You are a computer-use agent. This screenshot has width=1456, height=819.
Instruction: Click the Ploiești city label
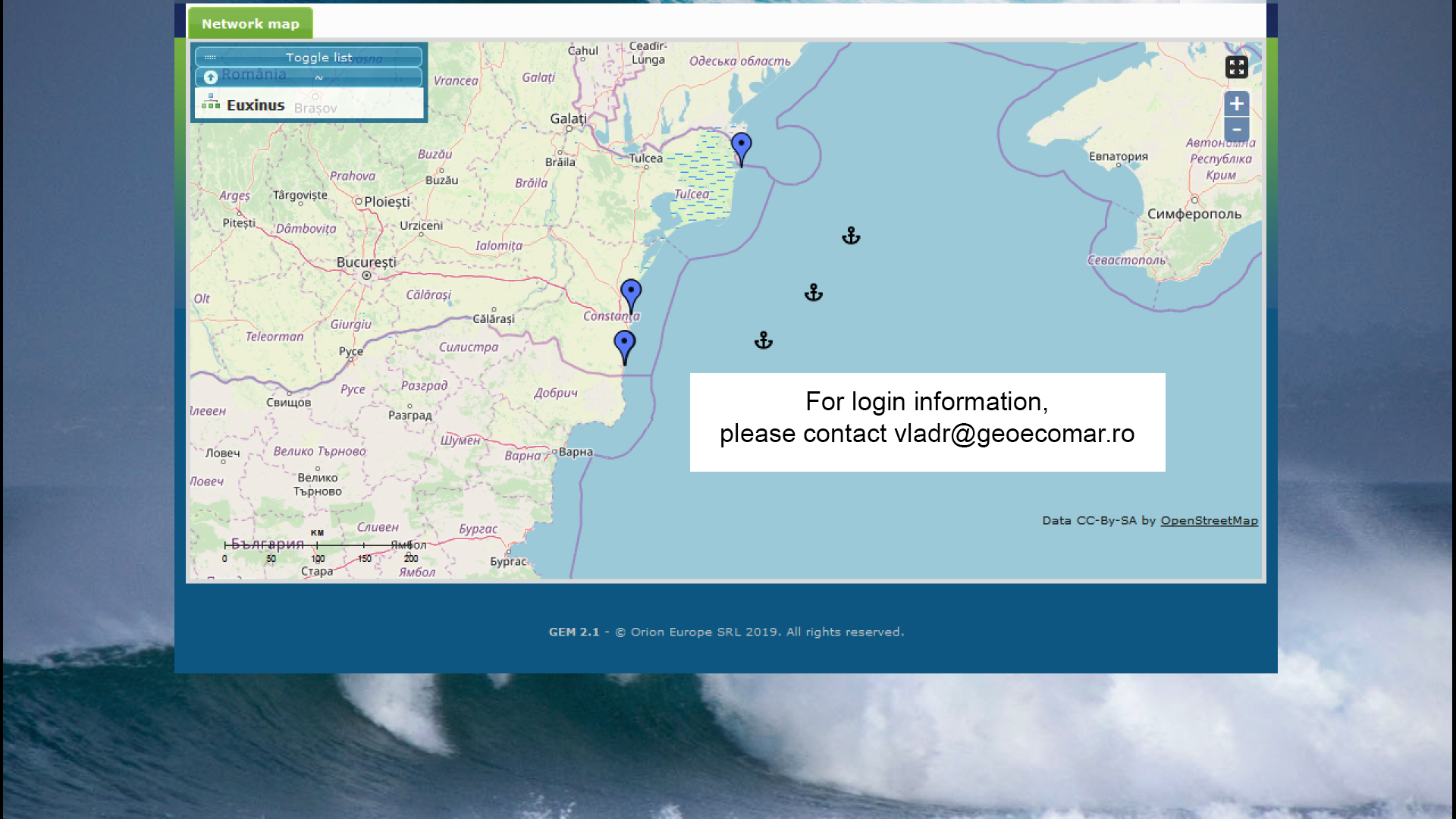tap(387, 202)
